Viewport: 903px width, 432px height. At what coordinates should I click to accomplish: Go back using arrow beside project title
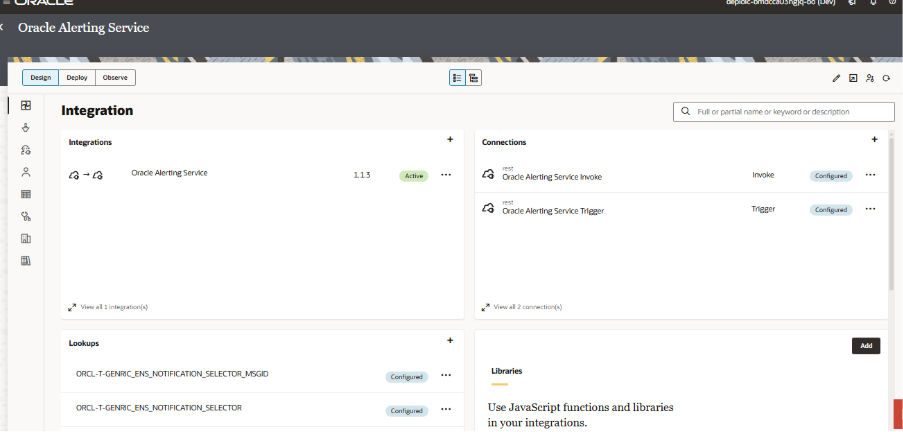tap(2, 27)
